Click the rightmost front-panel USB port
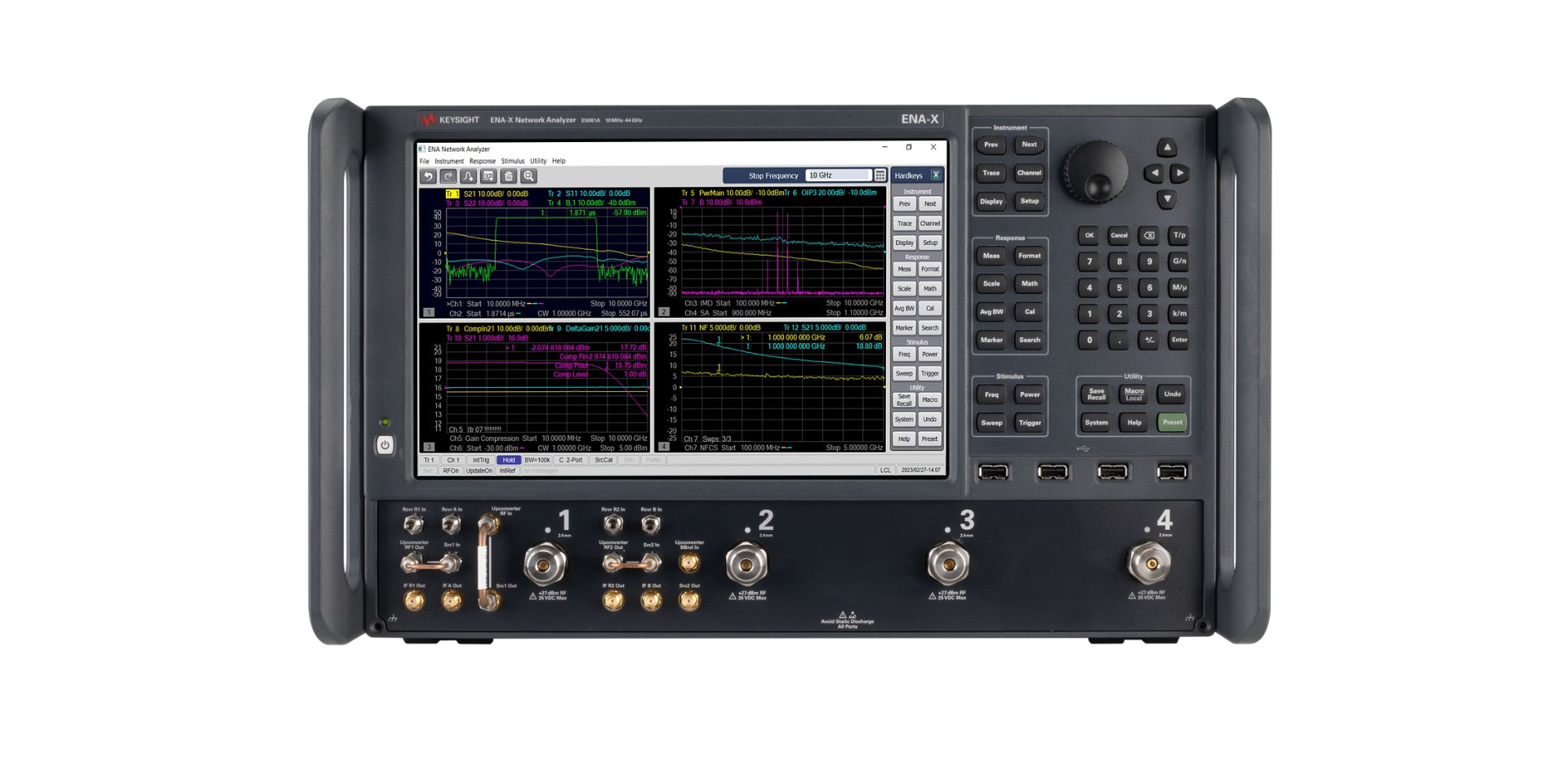Image resolution: width=1568 pixels, height=784 pixels. [1172, 471]
